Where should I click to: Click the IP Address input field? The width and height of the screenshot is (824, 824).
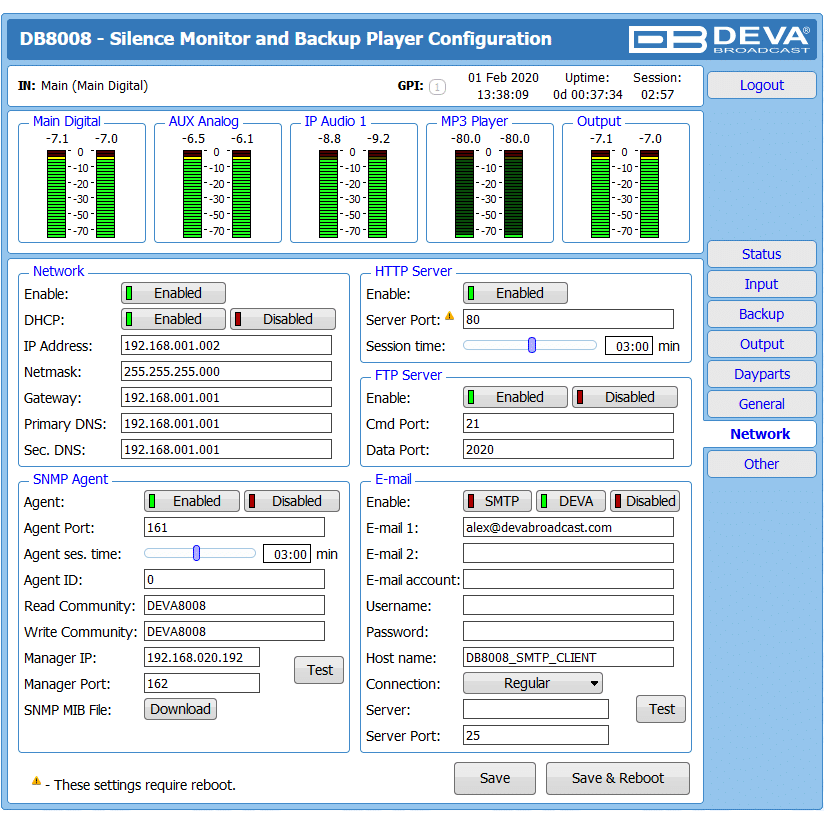click(x=225, y=345)
